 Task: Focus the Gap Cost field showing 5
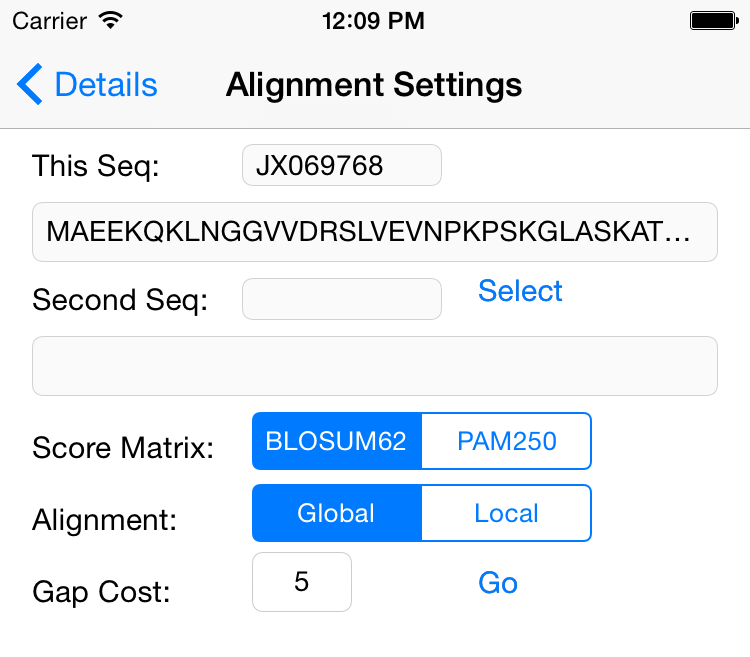[x=302, y=582]
